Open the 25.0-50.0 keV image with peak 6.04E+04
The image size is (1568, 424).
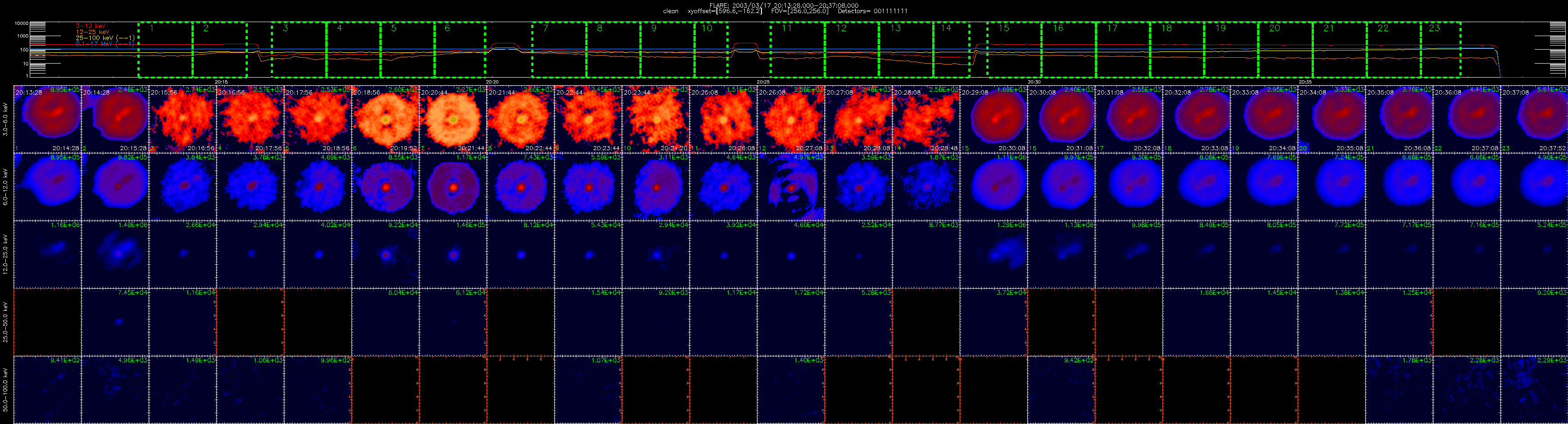point(385,322)
